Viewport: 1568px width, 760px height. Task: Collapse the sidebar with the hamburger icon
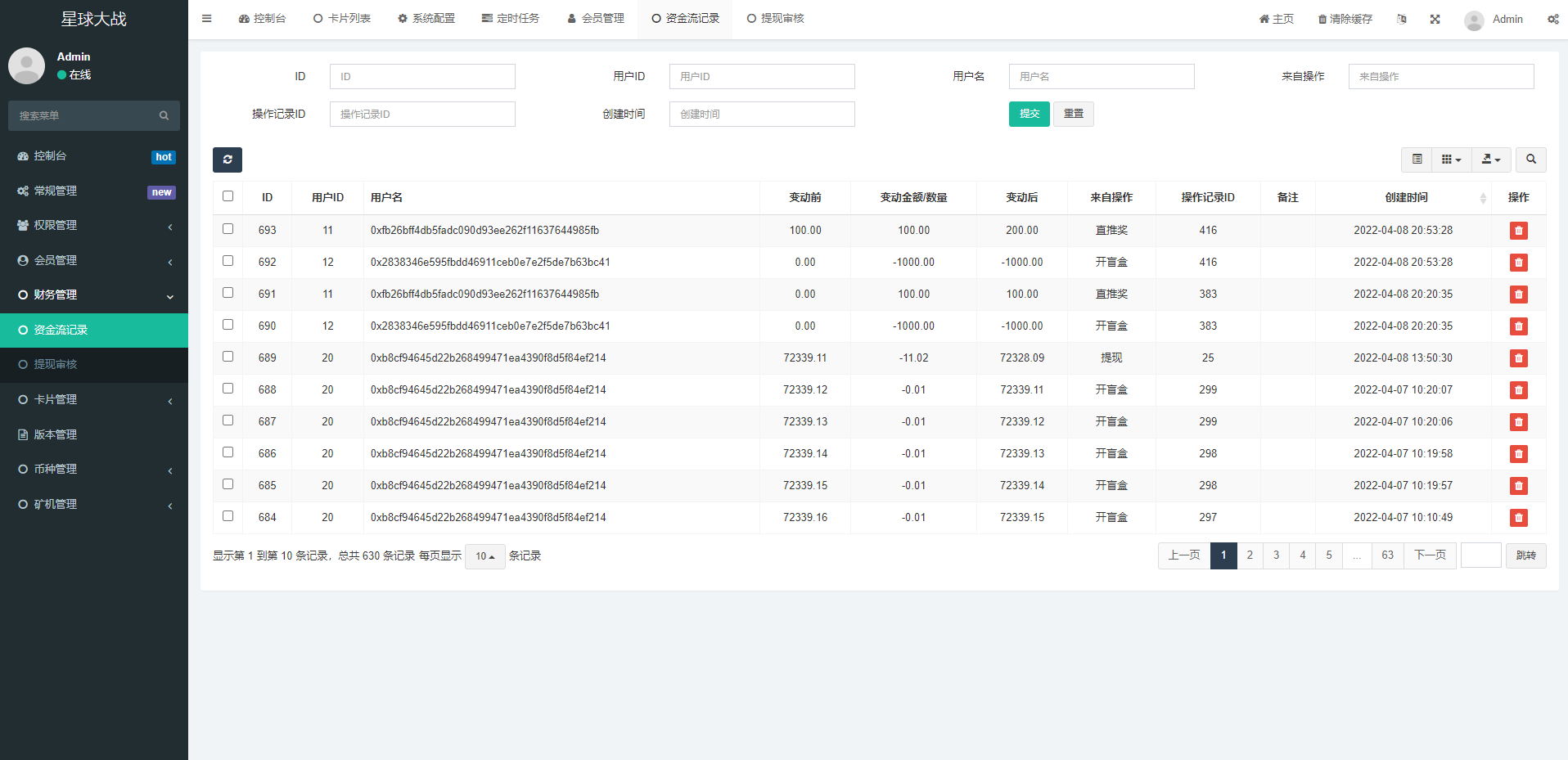[206, 18]
